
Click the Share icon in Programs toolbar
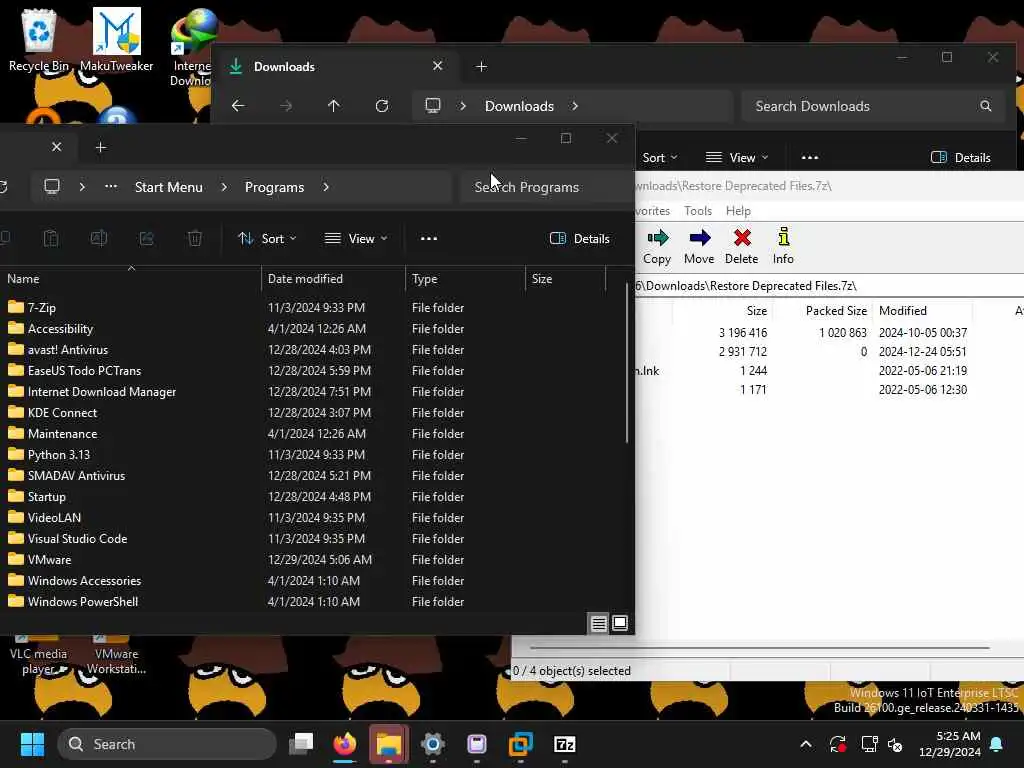pos(146,238)
